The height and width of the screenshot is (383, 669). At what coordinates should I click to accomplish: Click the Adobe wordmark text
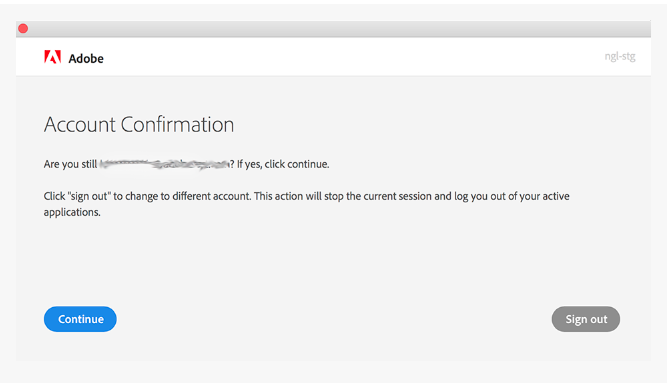86,58
